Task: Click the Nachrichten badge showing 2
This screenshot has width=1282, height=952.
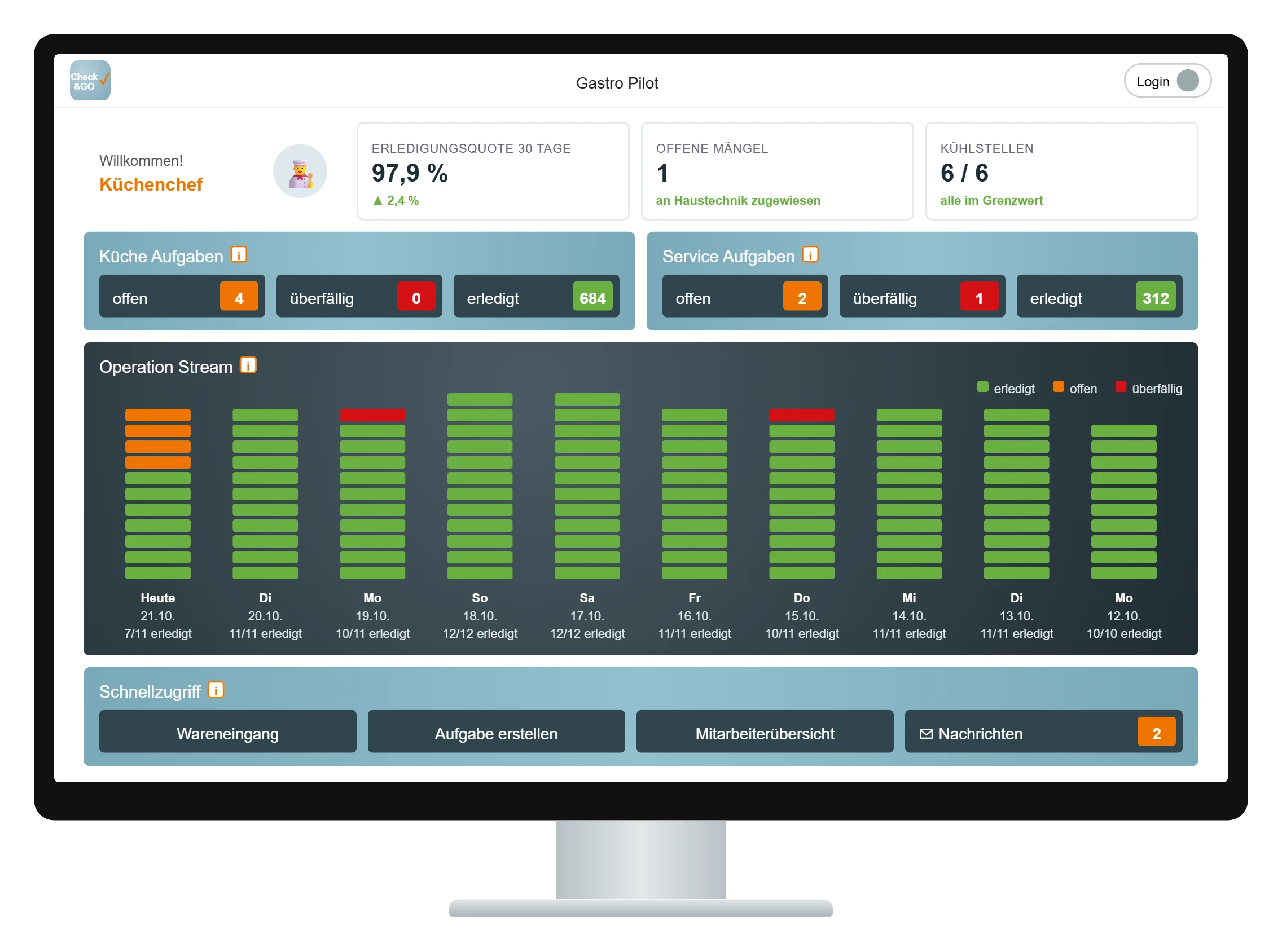Action: [x=1156, y=732]
